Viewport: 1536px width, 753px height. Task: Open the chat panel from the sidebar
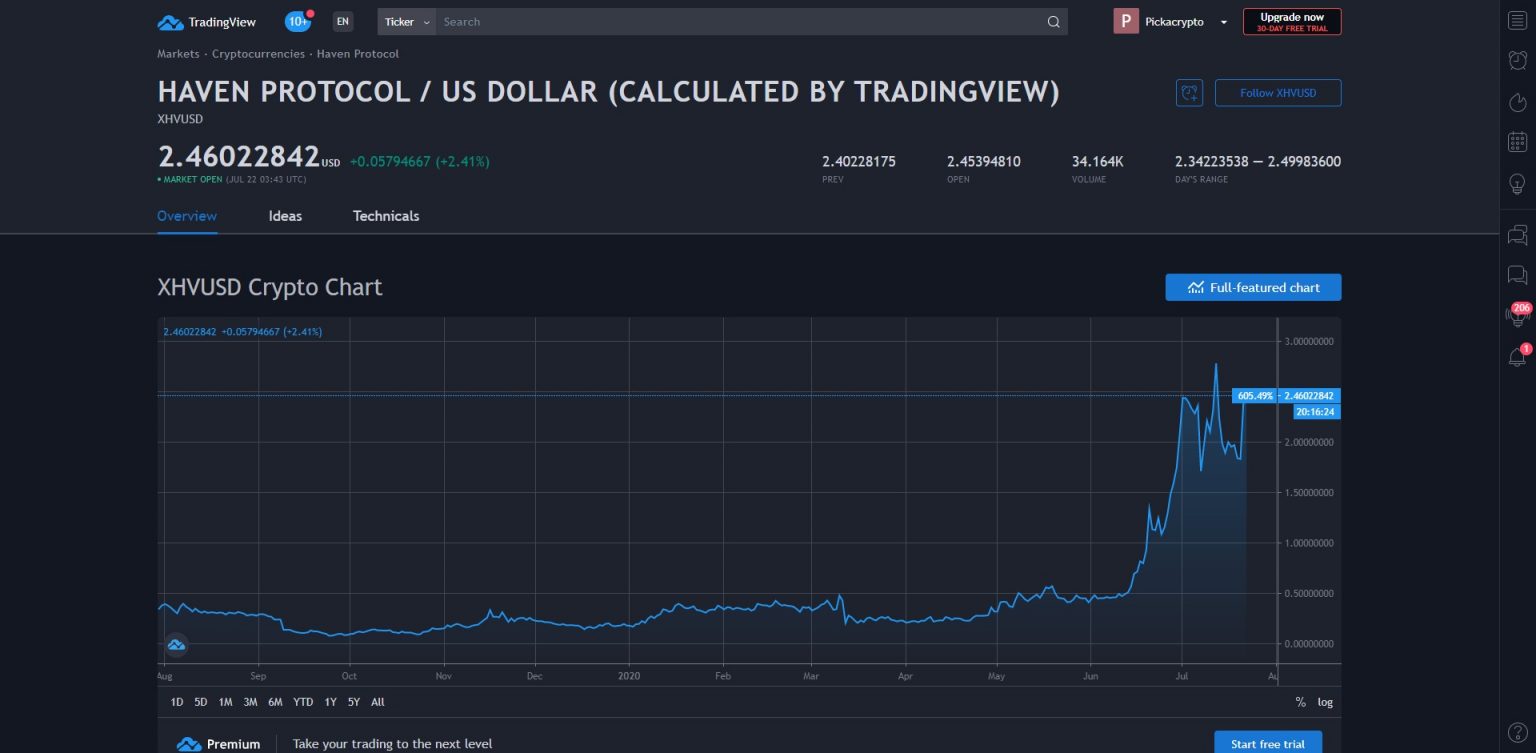tap(1516, 275)
